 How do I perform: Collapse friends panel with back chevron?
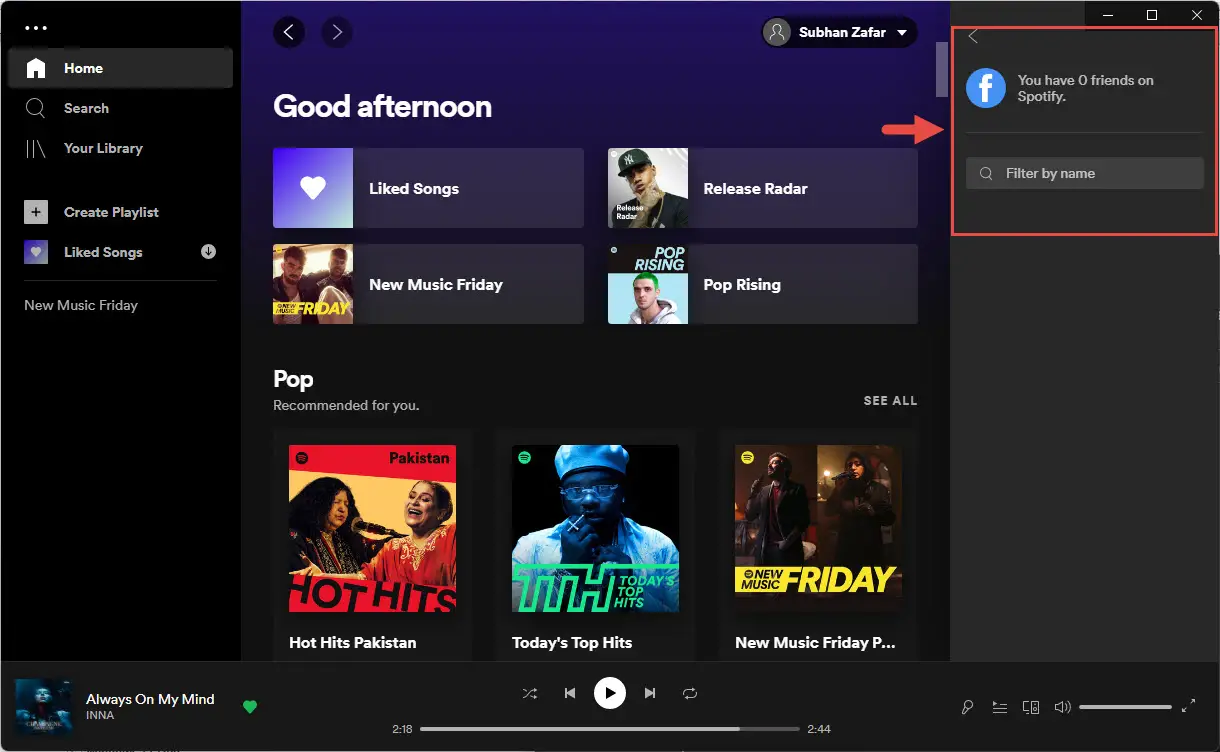coord(973,36)
